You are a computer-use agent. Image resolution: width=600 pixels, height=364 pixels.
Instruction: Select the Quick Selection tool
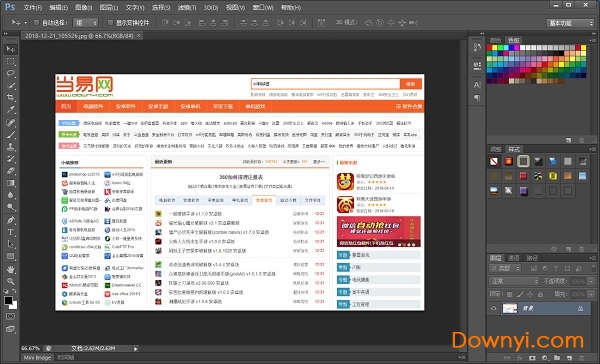pyautogui.click(x=10, y=85)
